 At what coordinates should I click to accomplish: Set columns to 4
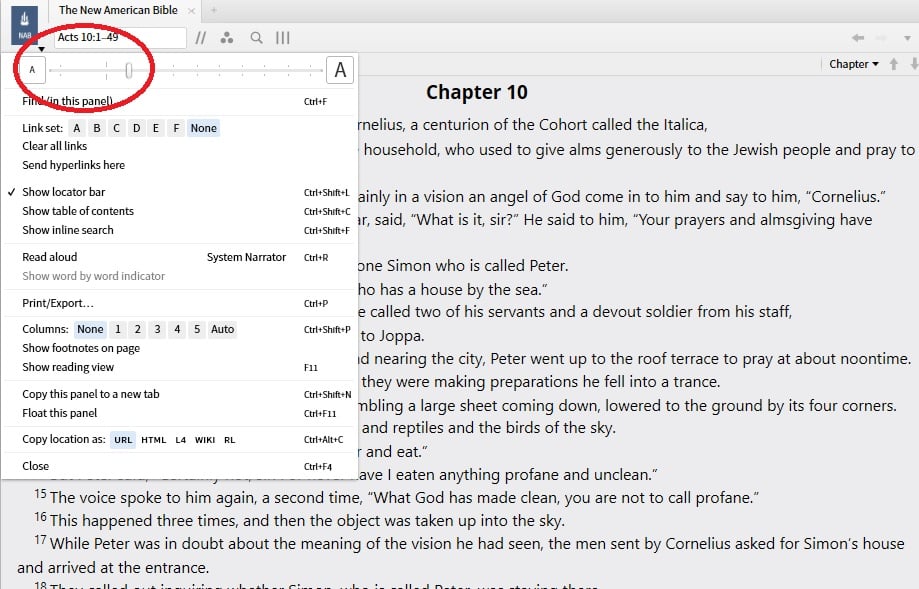coord(177,329)
